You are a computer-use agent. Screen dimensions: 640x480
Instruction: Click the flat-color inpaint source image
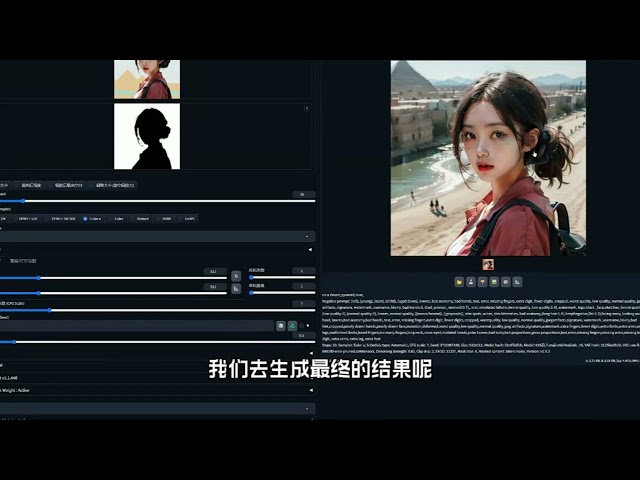[147, 79]
